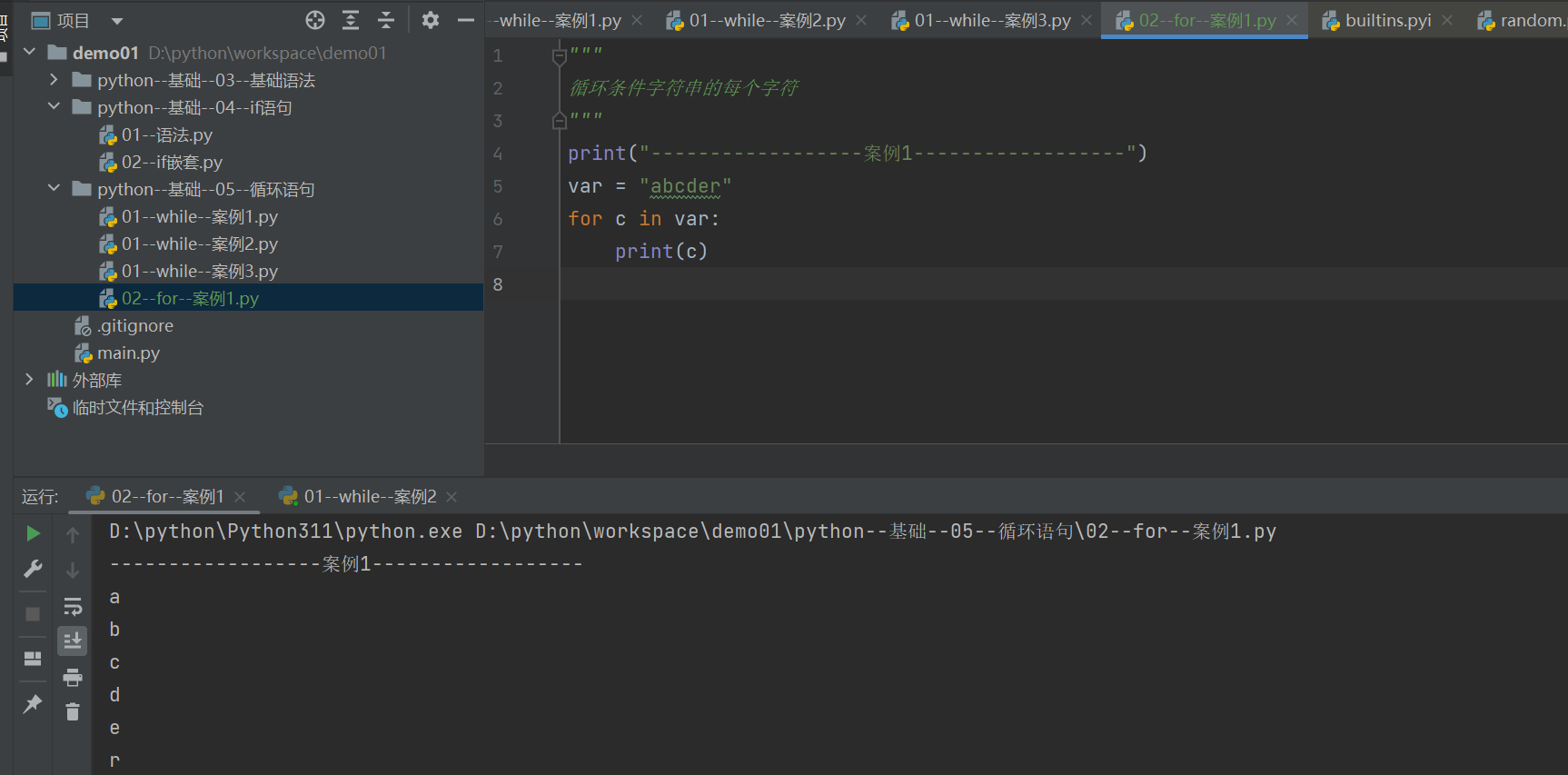This screenshot has height=775, width=1568.
Task: Open run configuration wrench icon
Action: (33, 569)
